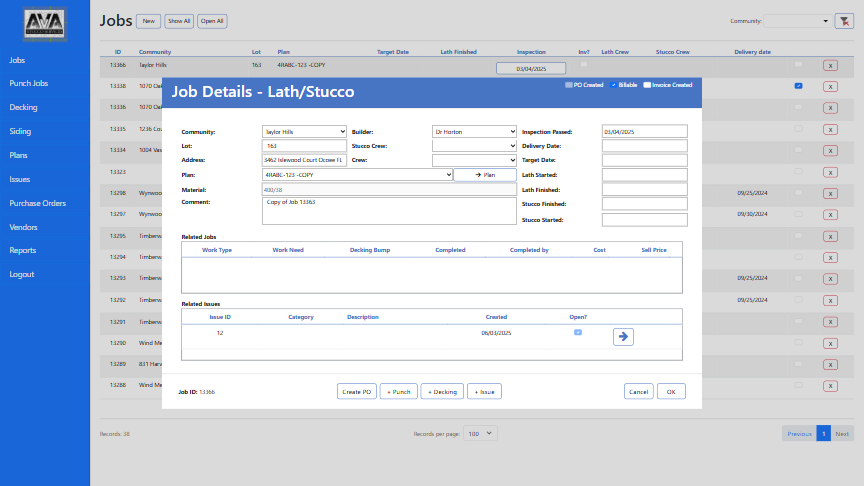Open issue 12 with the arrow icon
This screenshot has height=486, width=864.
623,337
